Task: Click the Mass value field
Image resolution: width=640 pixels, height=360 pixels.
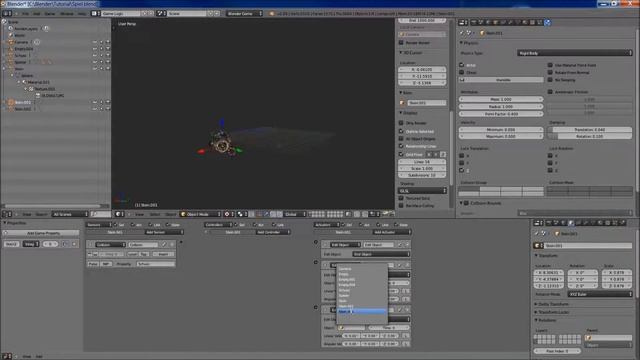Action: pos(501,99)
